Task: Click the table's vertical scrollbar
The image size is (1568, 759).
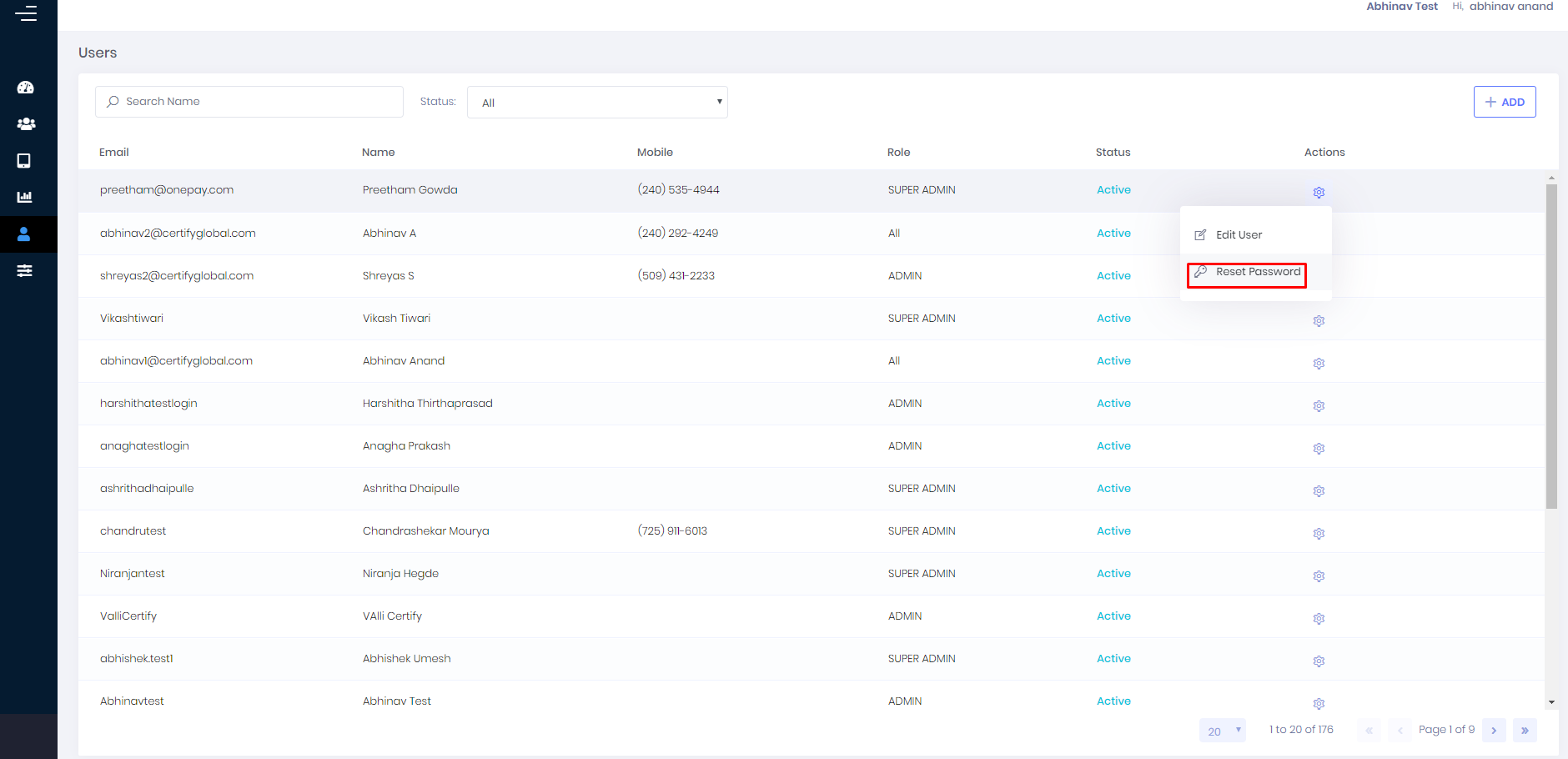Action: tap(1551, 346)
